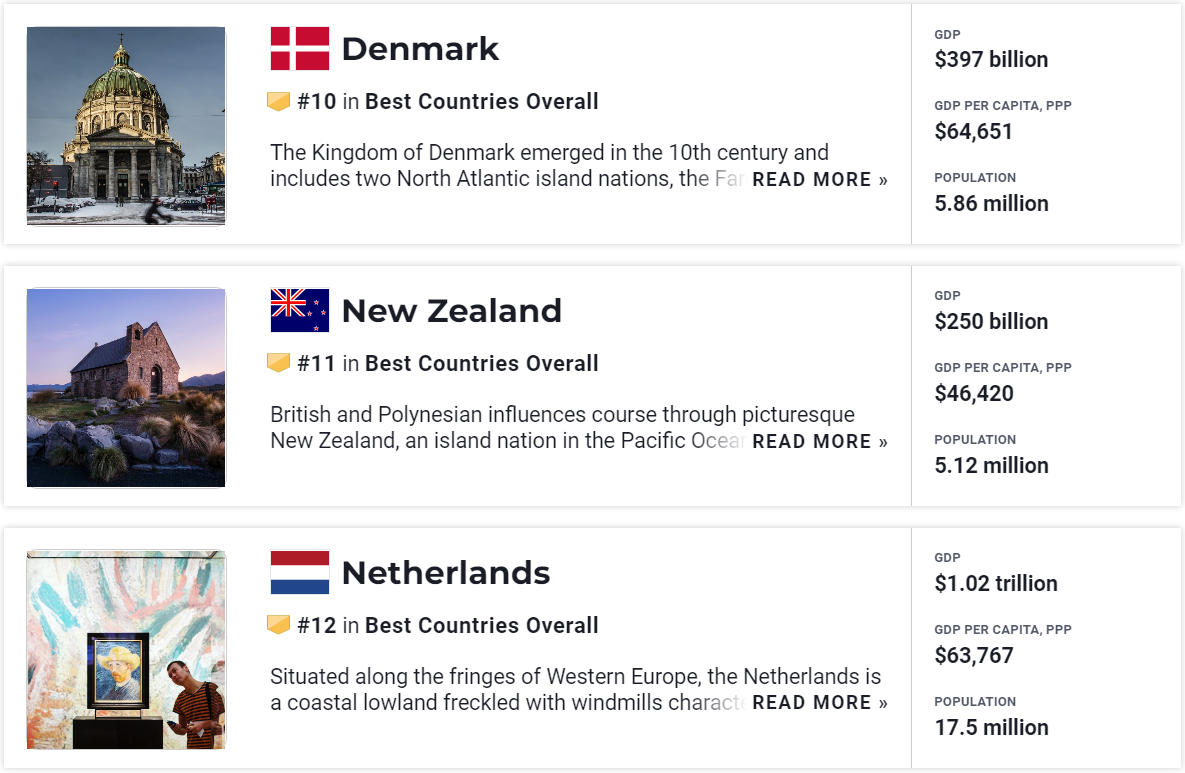Click the gold badge icon beside #10 ranking
Screen dimensions: 1185x773
click(279, 101)
